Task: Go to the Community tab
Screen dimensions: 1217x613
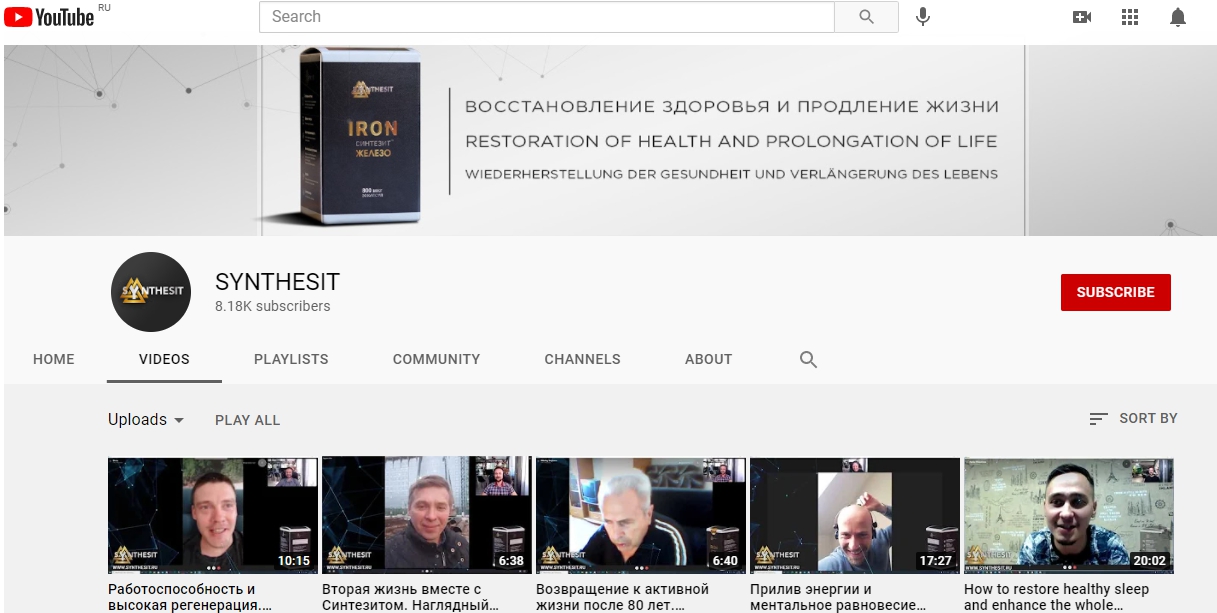Action: click(436, 359)
